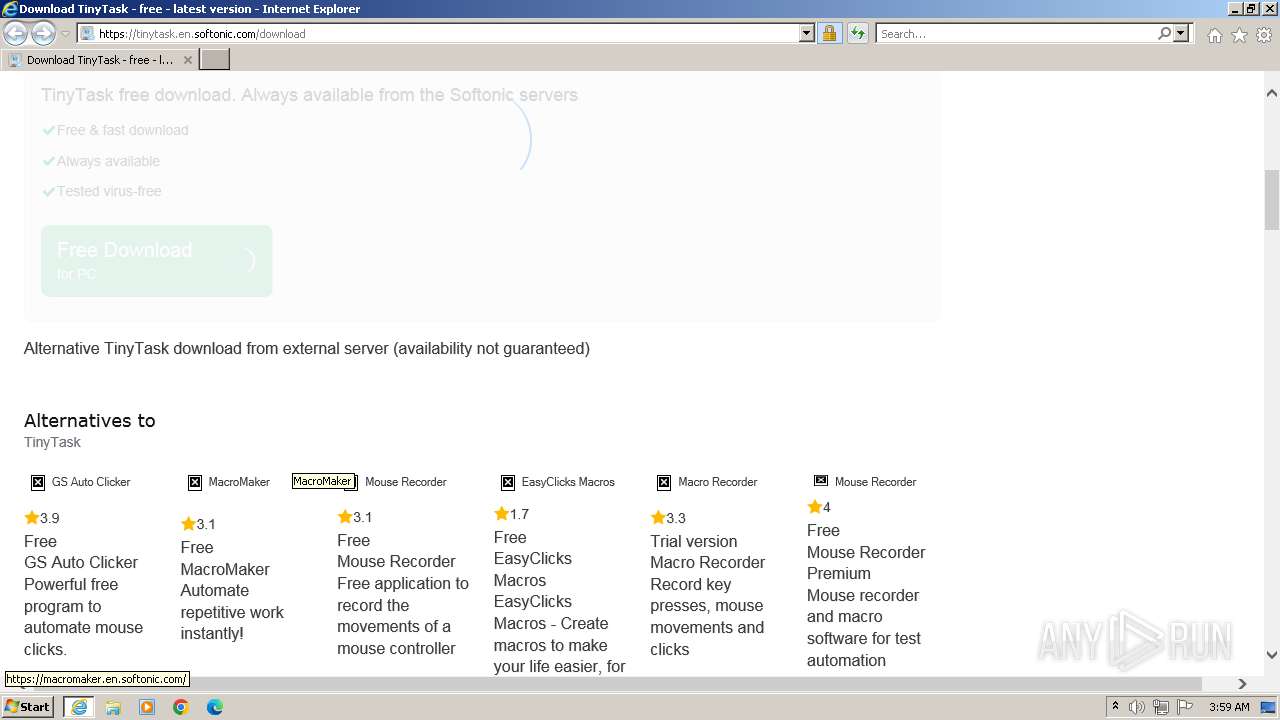Open Favorites star icon
This screenshot has width=1280, height=720.
(x=1239, y=35)
